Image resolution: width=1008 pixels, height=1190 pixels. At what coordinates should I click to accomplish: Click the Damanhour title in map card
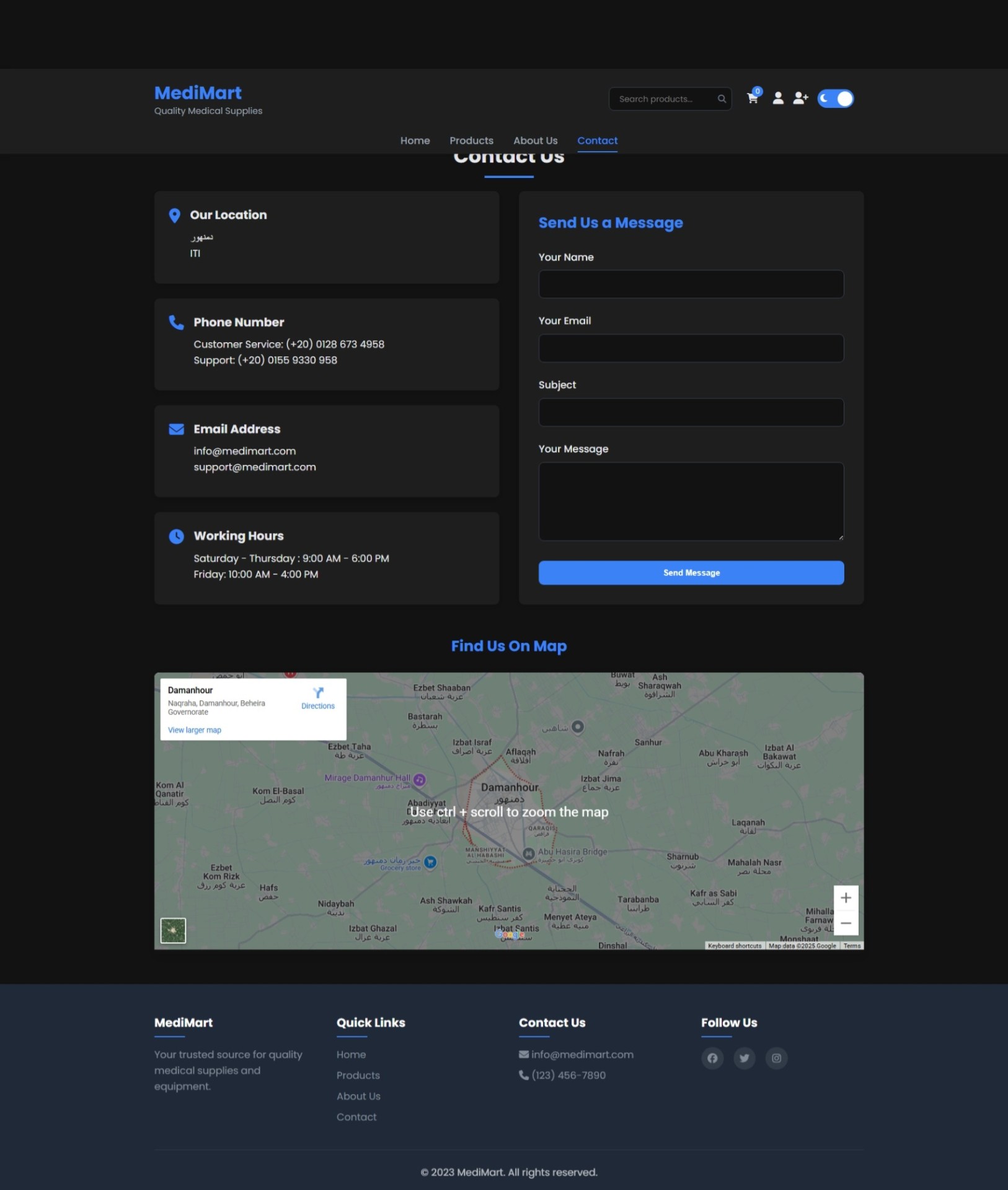point(190,690)
